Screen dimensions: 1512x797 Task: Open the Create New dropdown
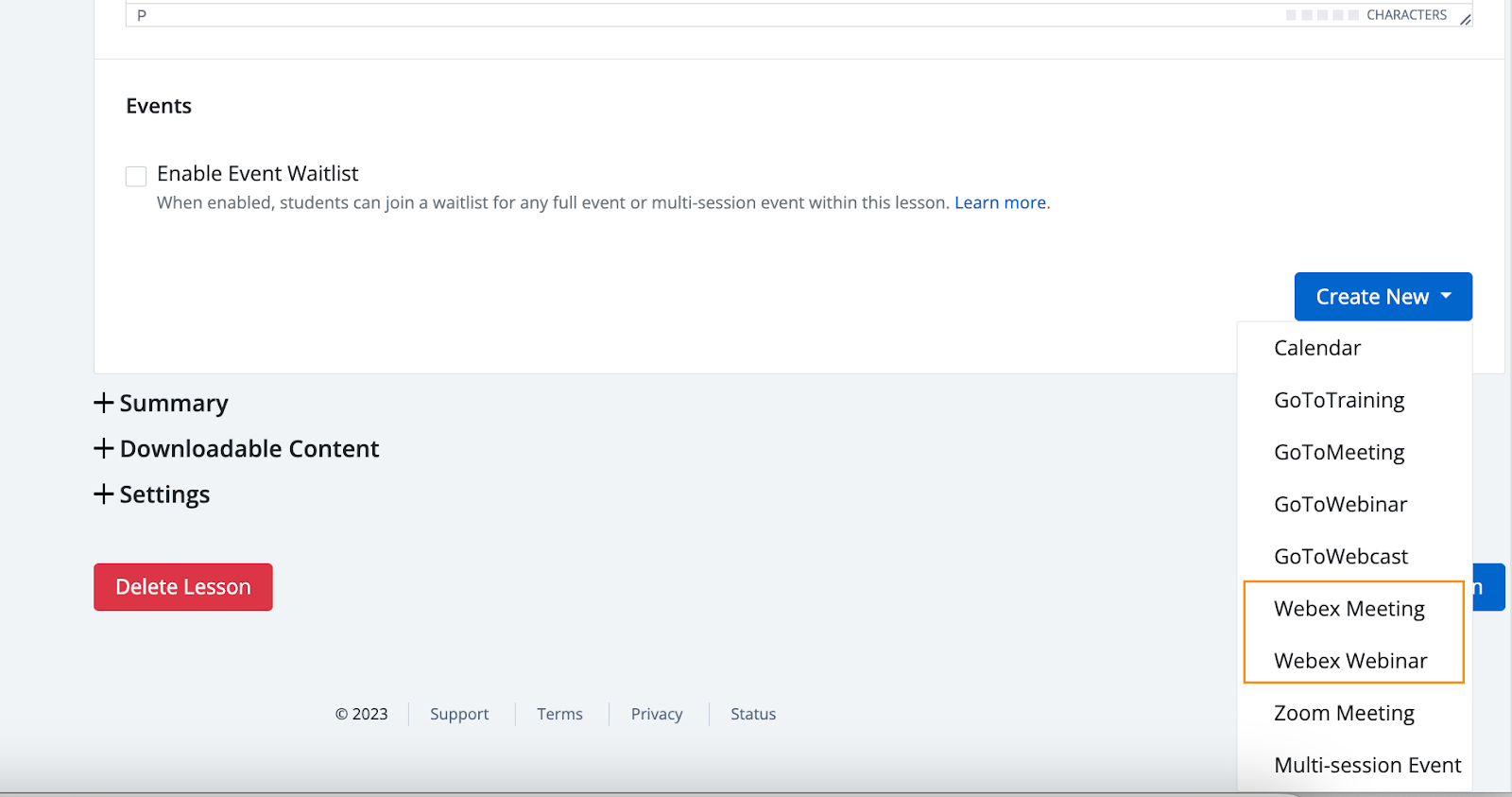click(x=1383, y=297)
